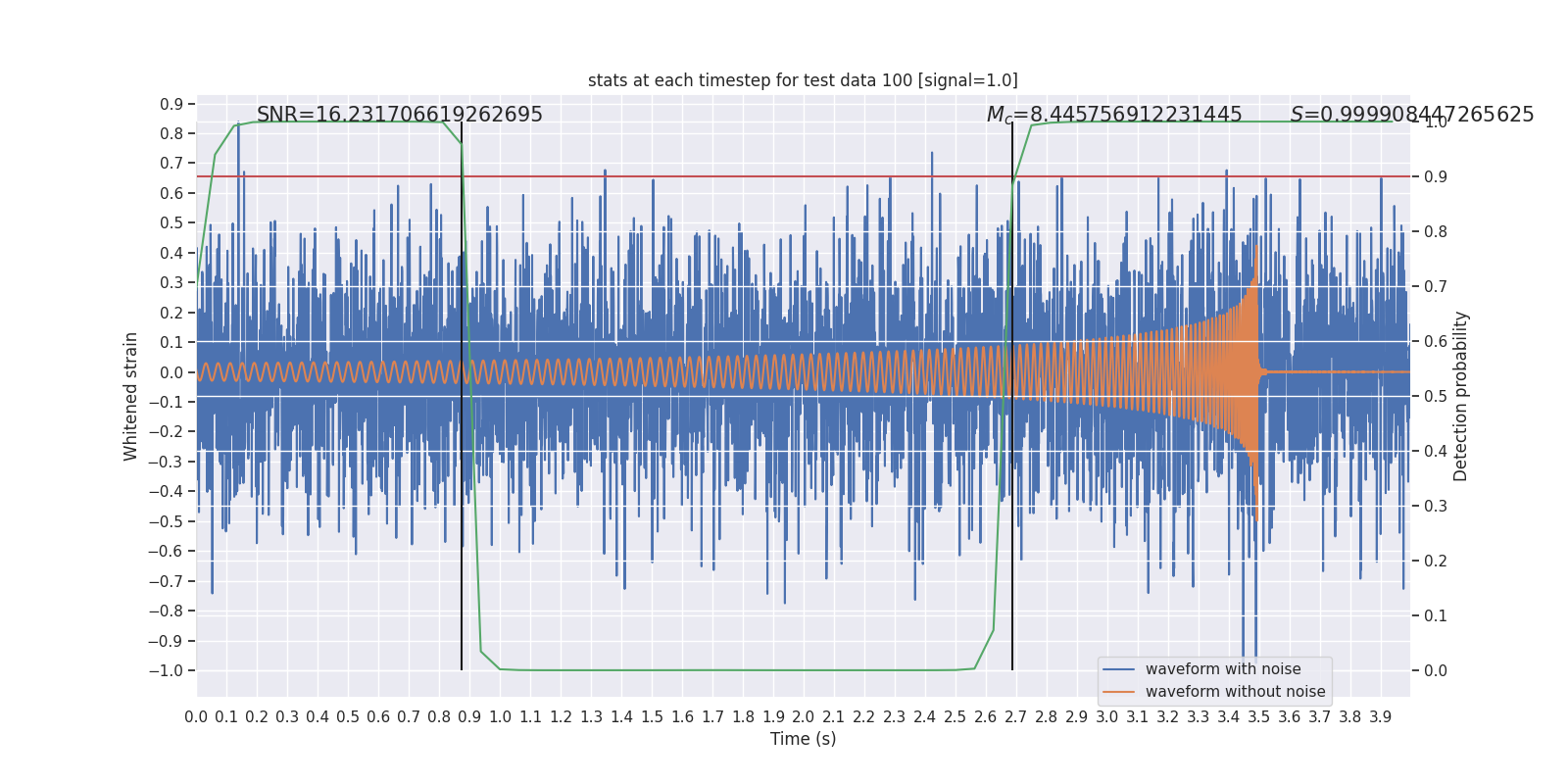
Task: Select the 'waveform with noise' legend label
Action: click(x=1223, y=669)
